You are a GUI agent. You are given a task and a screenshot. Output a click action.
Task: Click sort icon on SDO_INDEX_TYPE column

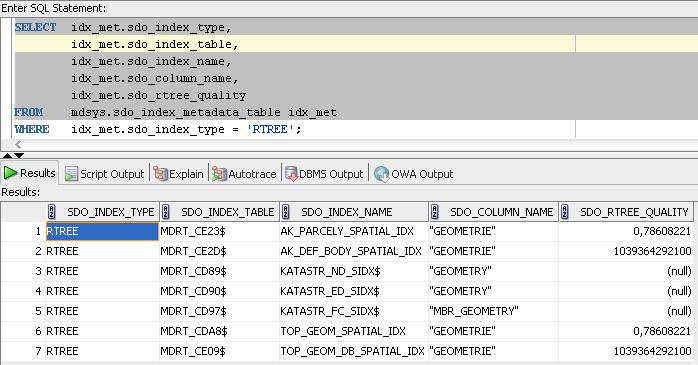(52, 212)
